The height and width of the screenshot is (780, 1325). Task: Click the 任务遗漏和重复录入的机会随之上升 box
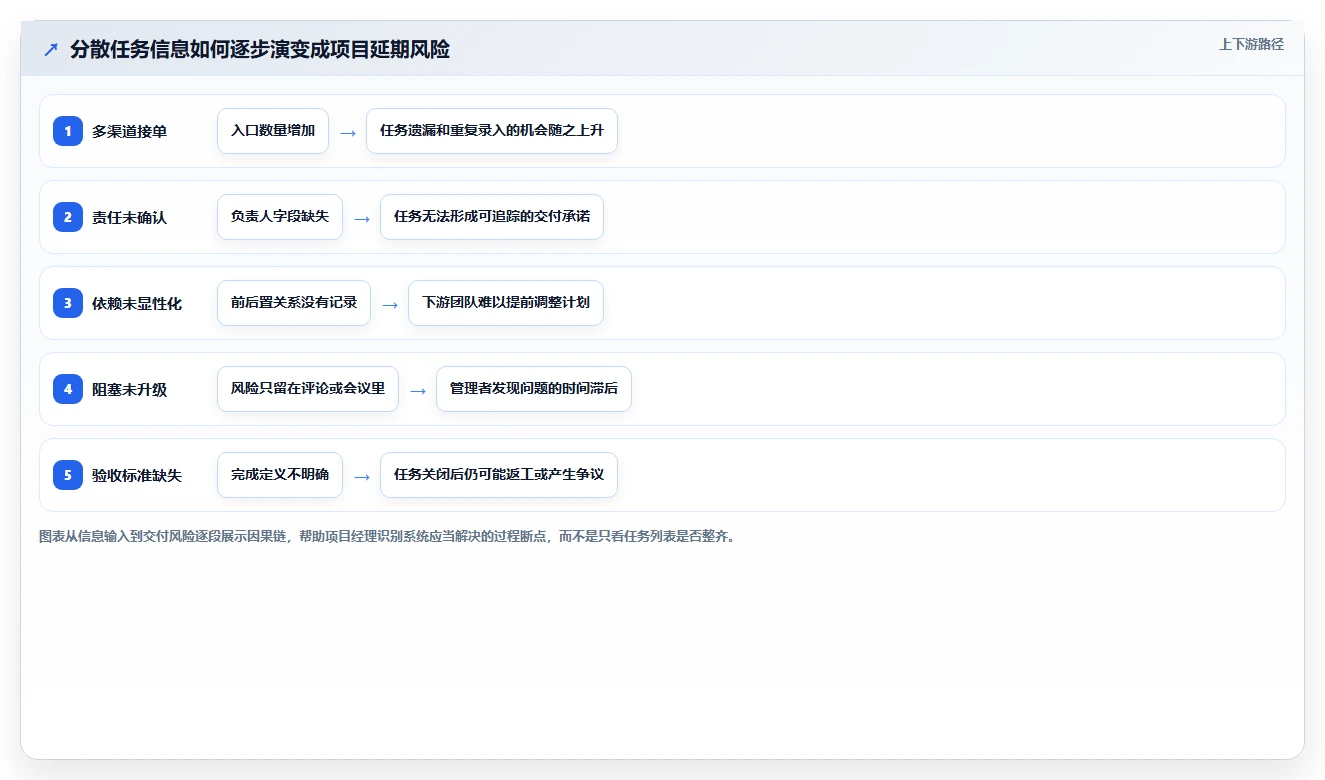point(492,131)
